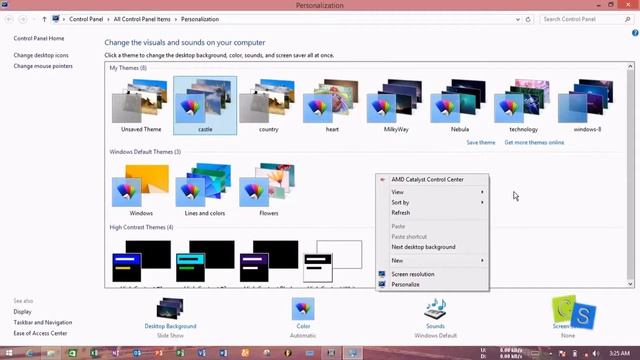
Task: Refresh the address bar location
Action: (x=528, y=19)
